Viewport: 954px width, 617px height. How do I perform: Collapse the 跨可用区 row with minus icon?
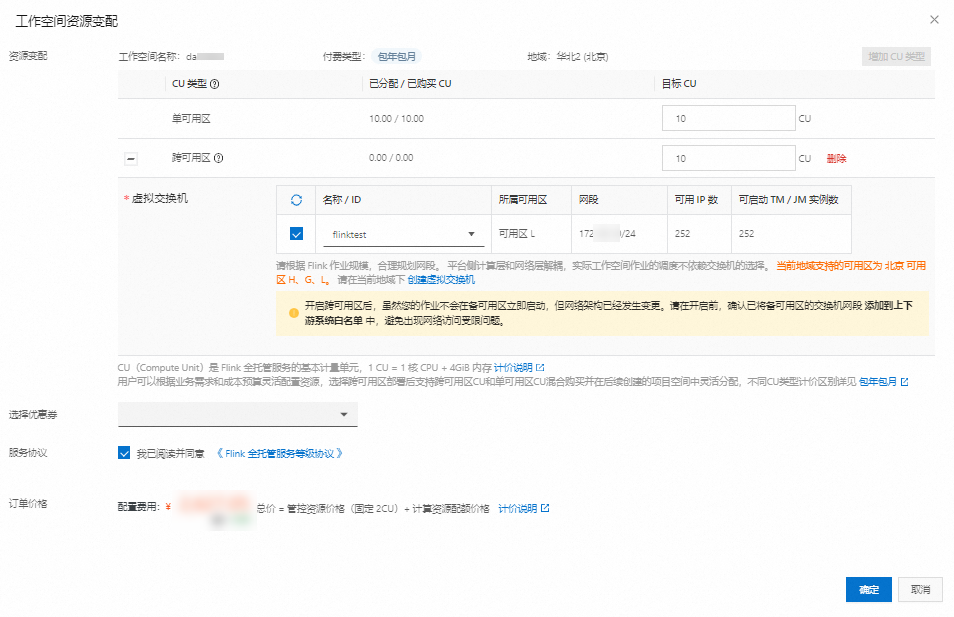pos(131,159)
